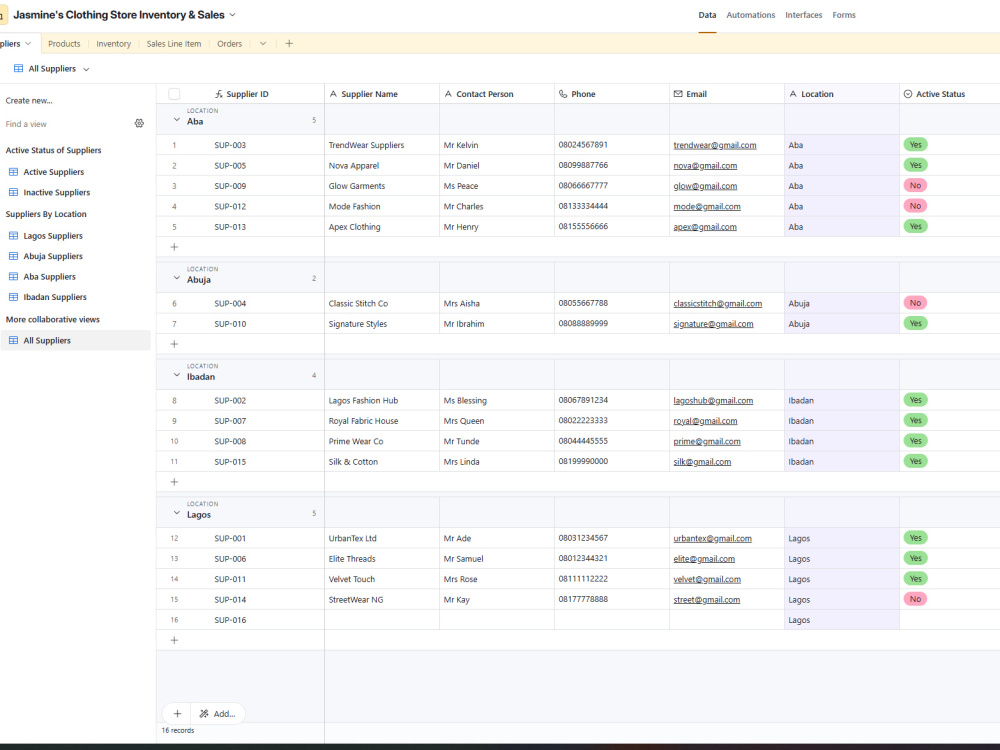The width and height of the screenshot is (1000, 750).
Task: Select cell 'Glow Garments'
Action: pyautogui.click(x=382, y=186)
